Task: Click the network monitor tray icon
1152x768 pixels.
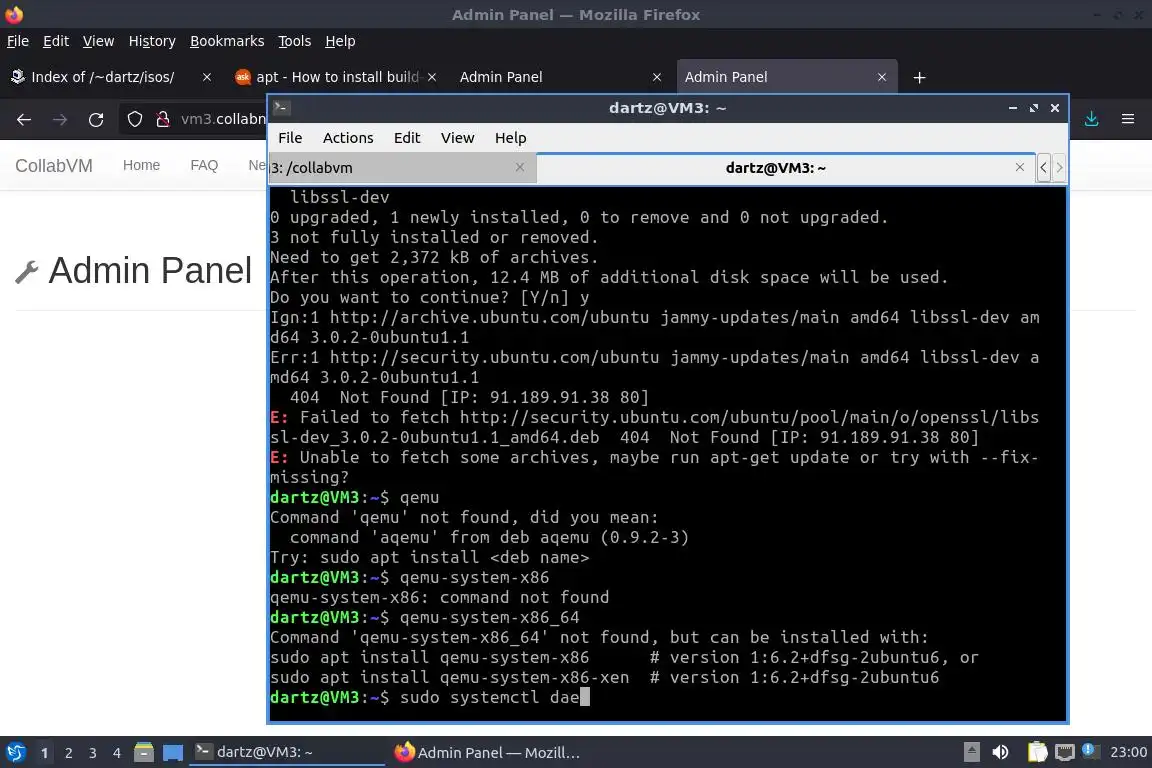Action: (x=1065, y=752)
